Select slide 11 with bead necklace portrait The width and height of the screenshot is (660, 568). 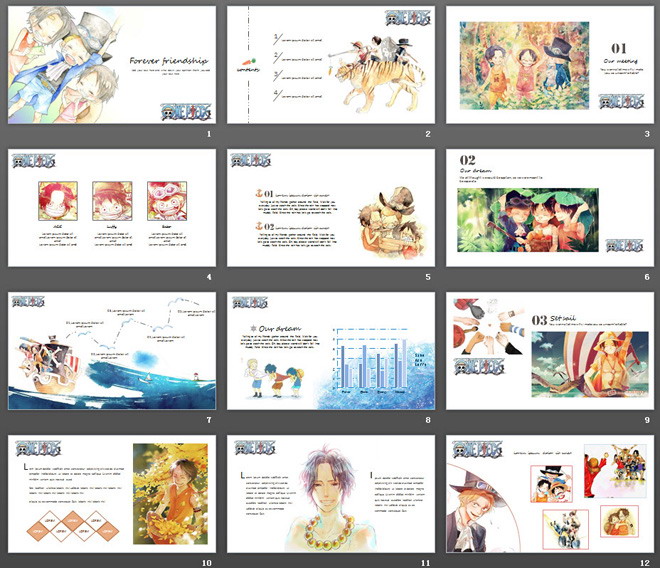pyautogui.click(x=331, y=494)
